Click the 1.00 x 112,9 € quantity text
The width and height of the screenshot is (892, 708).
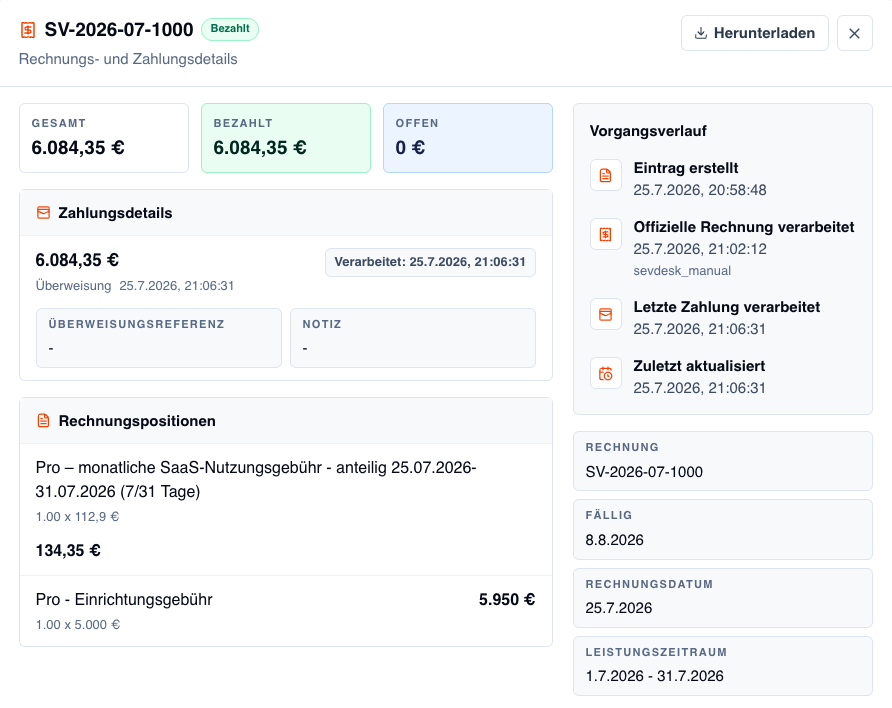coord(77,516)
